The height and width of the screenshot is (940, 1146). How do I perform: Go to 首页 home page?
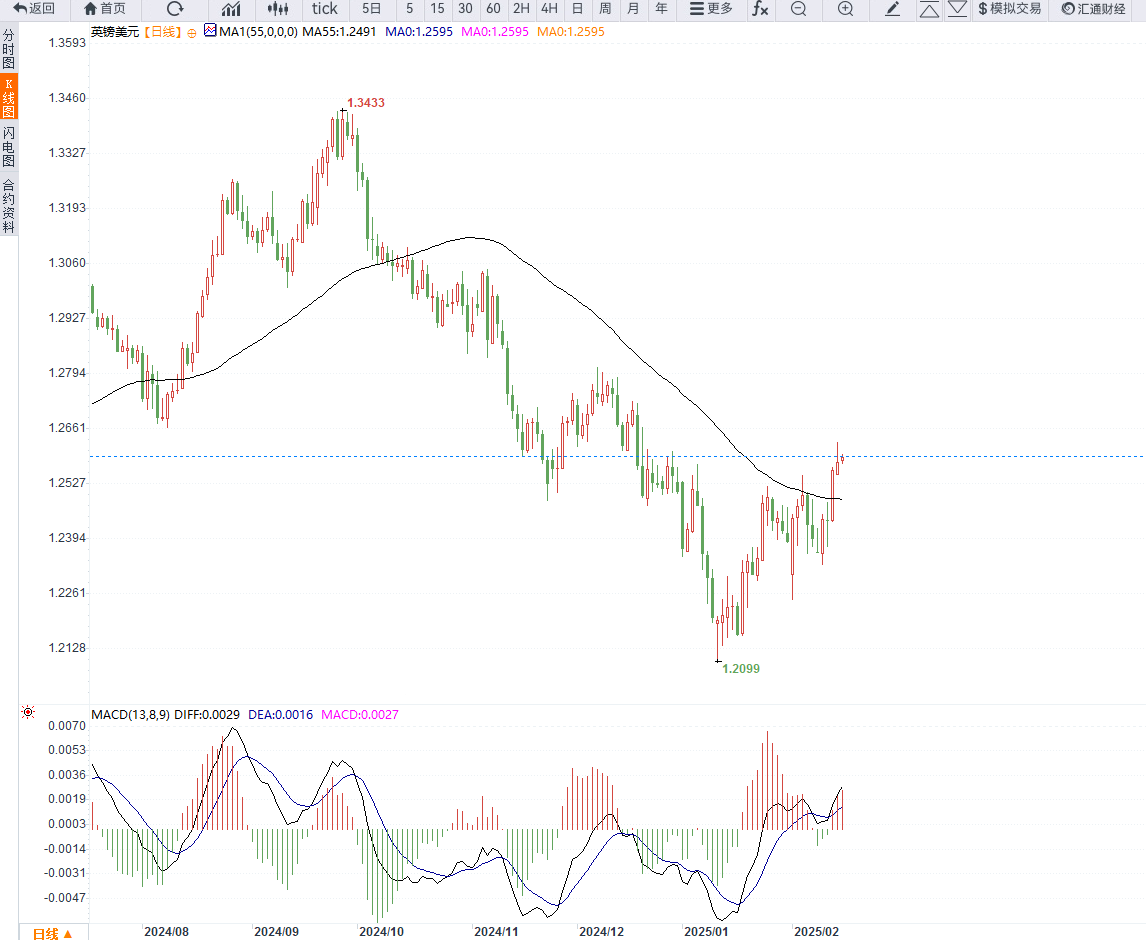coord(104,9)
